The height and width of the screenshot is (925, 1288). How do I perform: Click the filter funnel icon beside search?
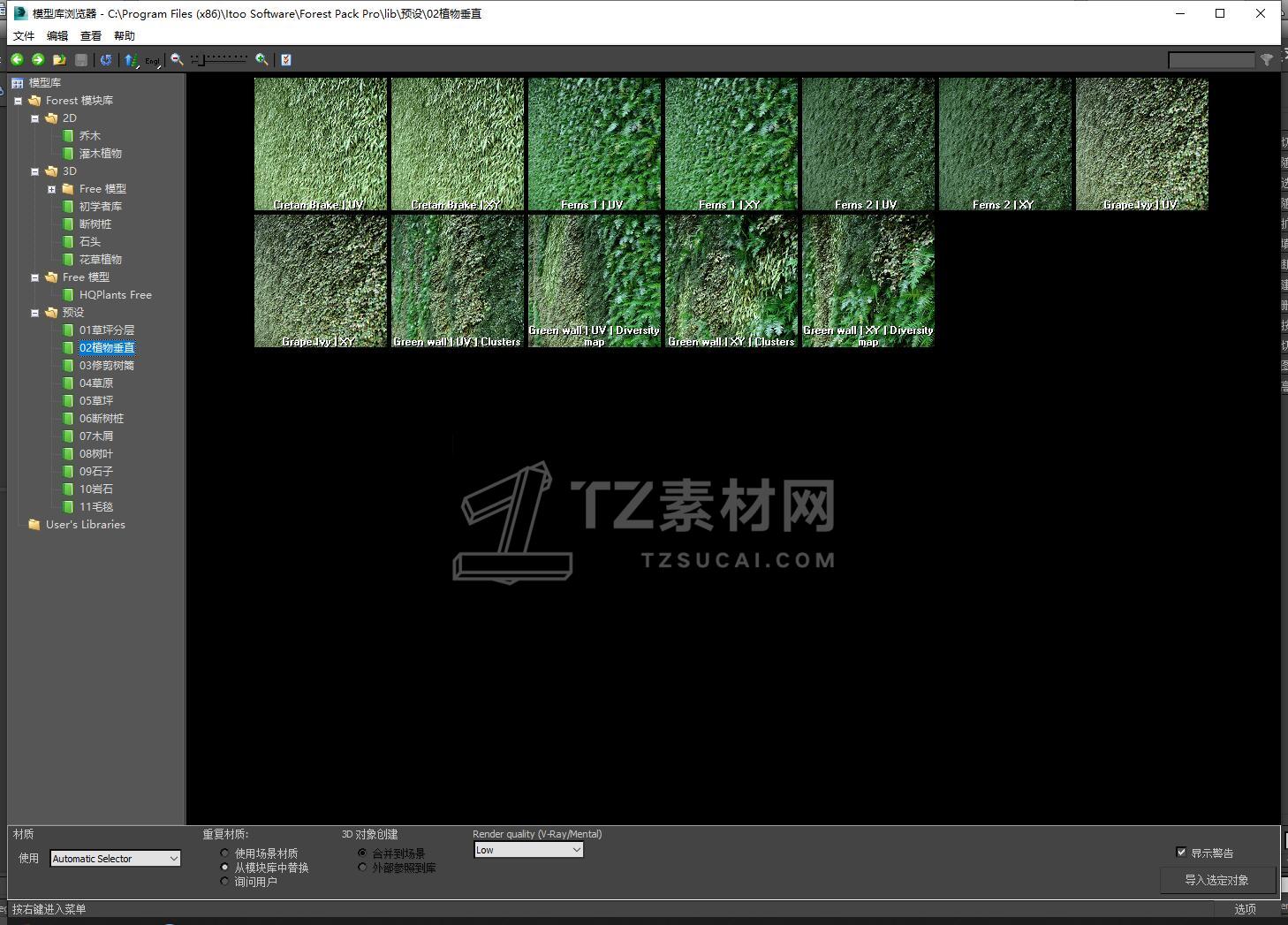click(1267, 59)
